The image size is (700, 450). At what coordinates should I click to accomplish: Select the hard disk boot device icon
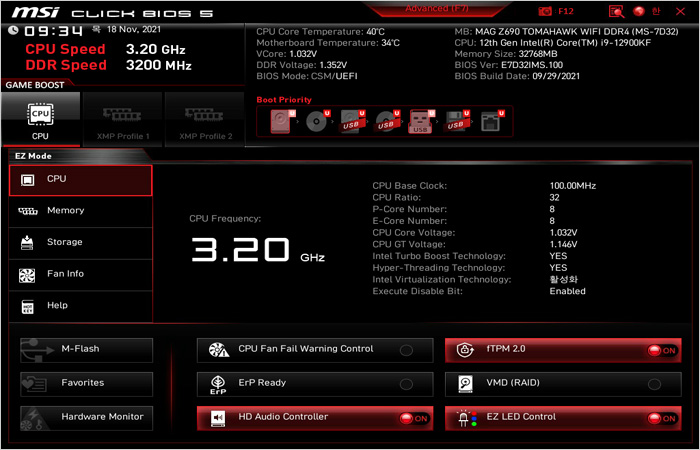[x=282, y=121]
